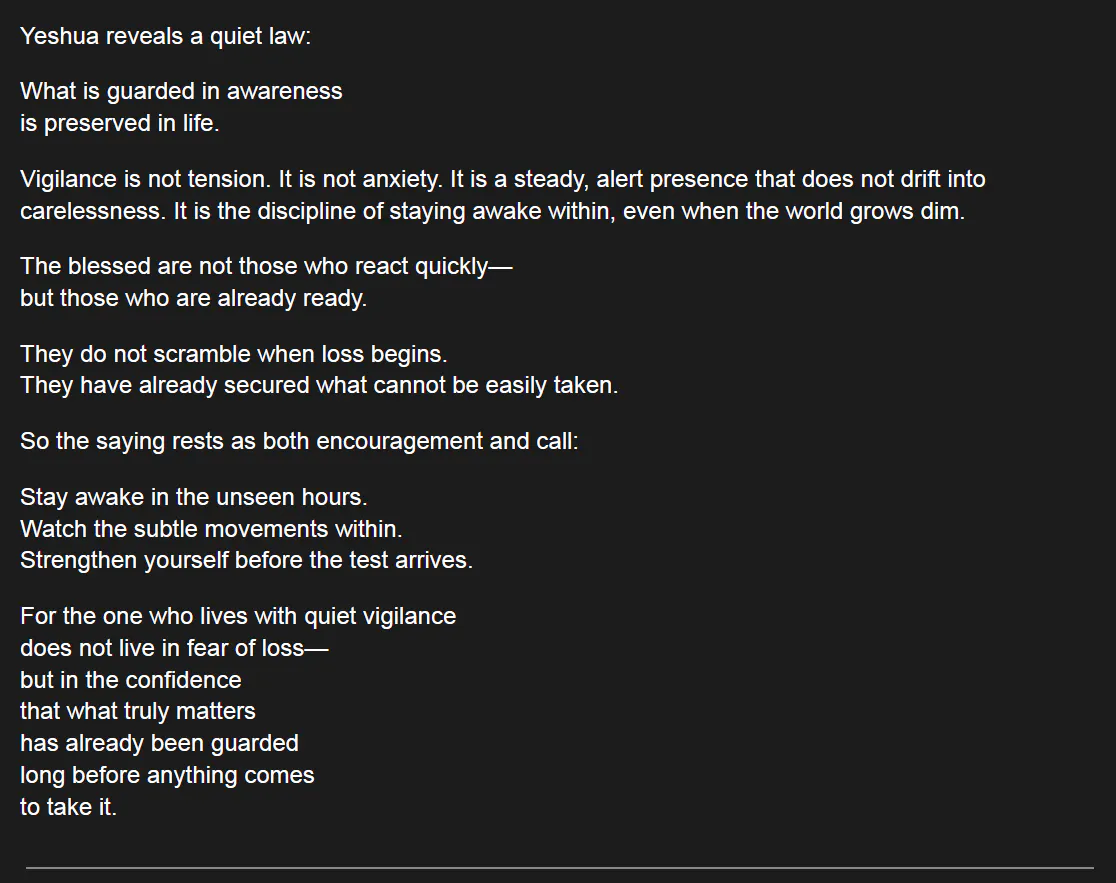
Task: Click the line starting "They have already secured"
Action: (319, 385)
